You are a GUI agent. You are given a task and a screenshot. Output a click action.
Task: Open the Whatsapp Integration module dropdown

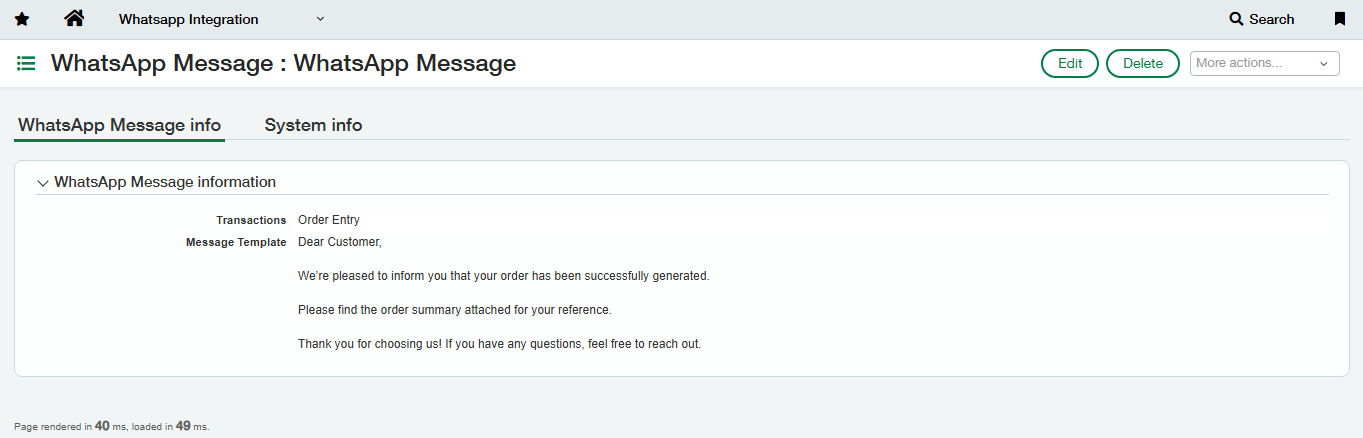pos(221,19)
